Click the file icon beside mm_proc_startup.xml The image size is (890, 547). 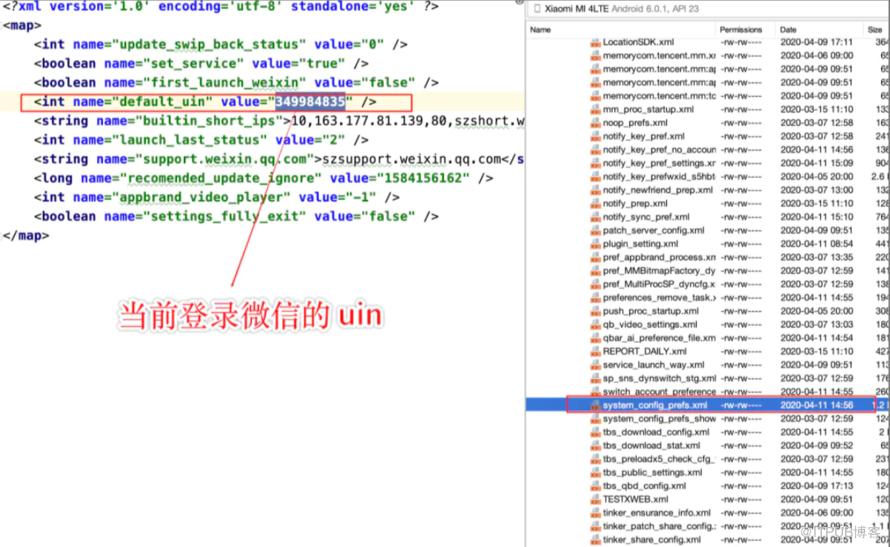click(595, 110)
